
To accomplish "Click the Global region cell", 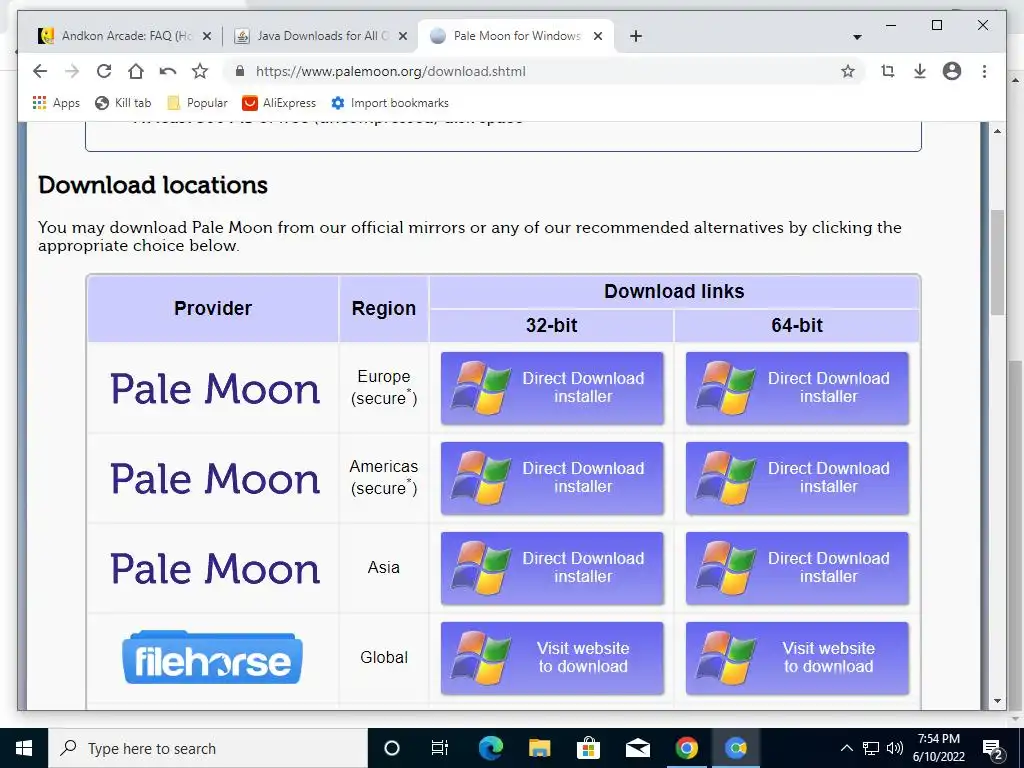I will (384, 658).
